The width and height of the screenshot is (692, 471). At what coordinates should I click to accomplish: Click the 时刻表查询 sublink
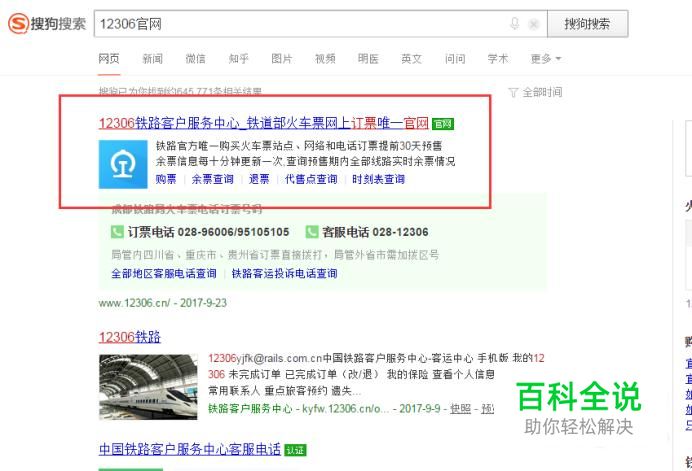378,179
